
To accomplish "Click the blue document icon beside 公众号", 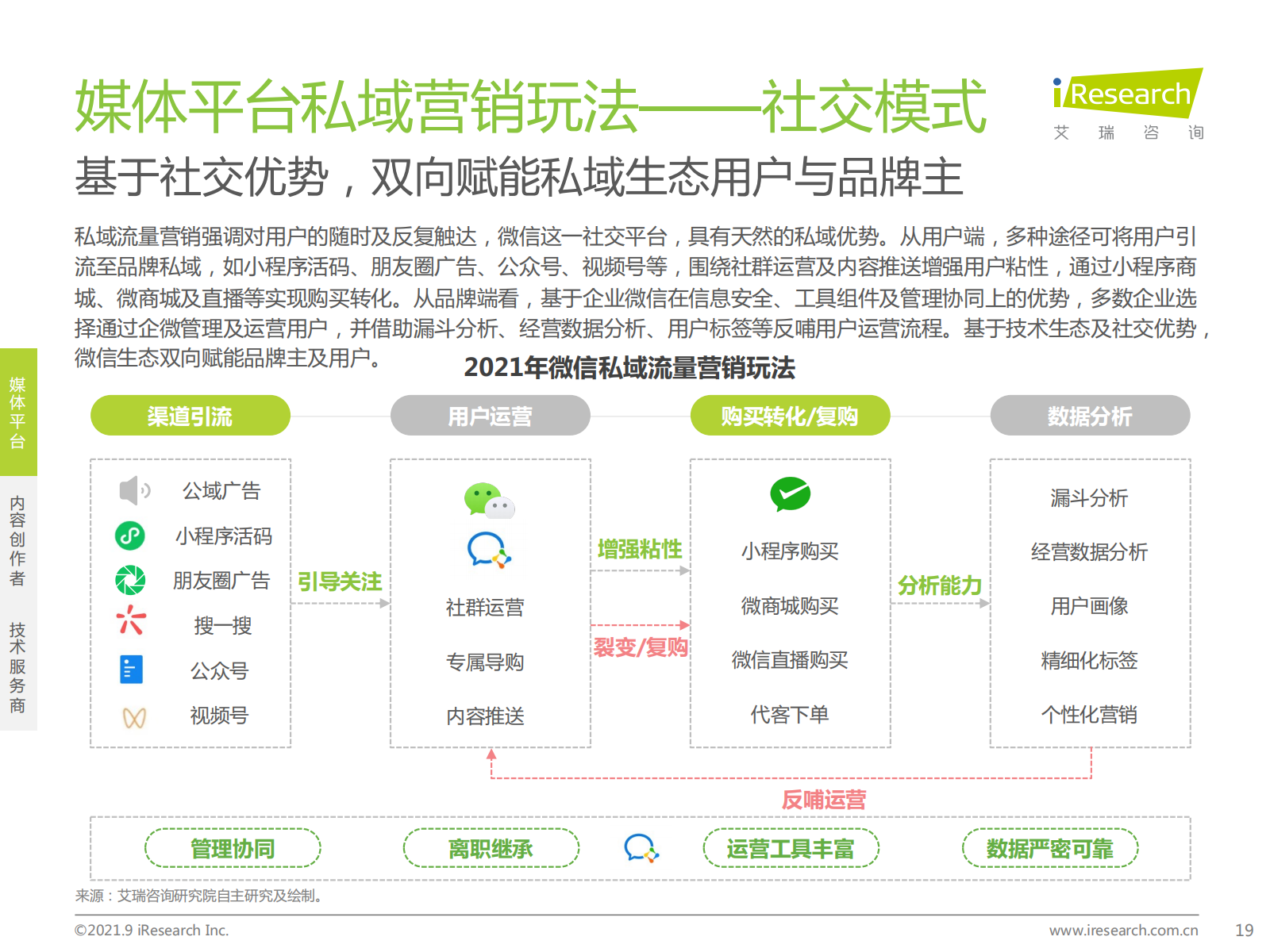I will (131, 670).
